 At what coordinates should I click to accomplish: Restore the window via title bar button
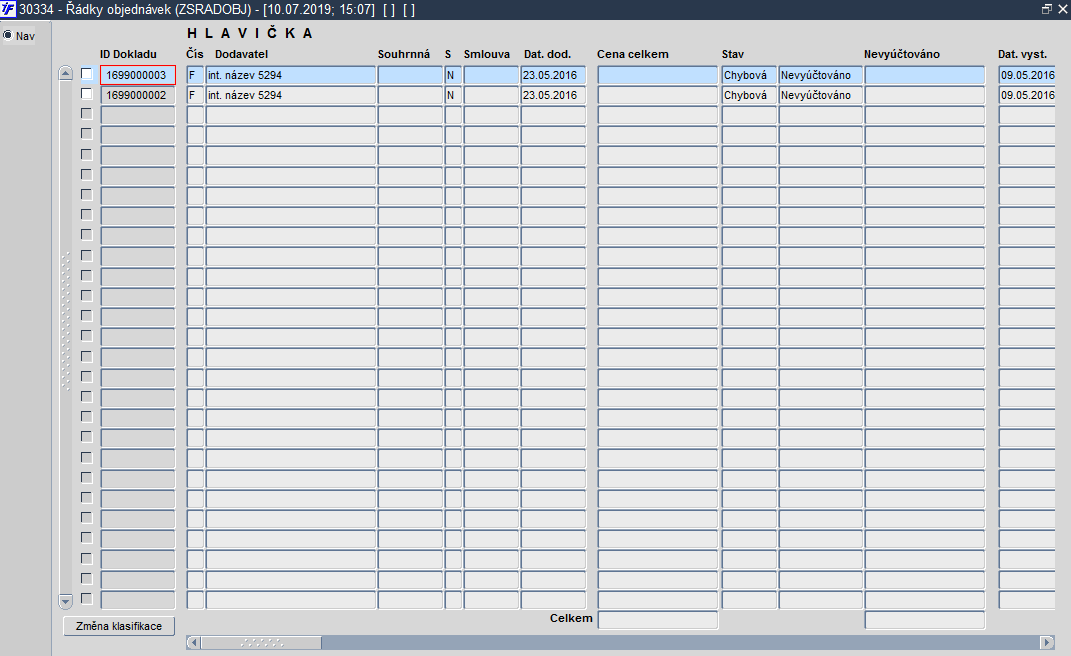(1046, 9)
